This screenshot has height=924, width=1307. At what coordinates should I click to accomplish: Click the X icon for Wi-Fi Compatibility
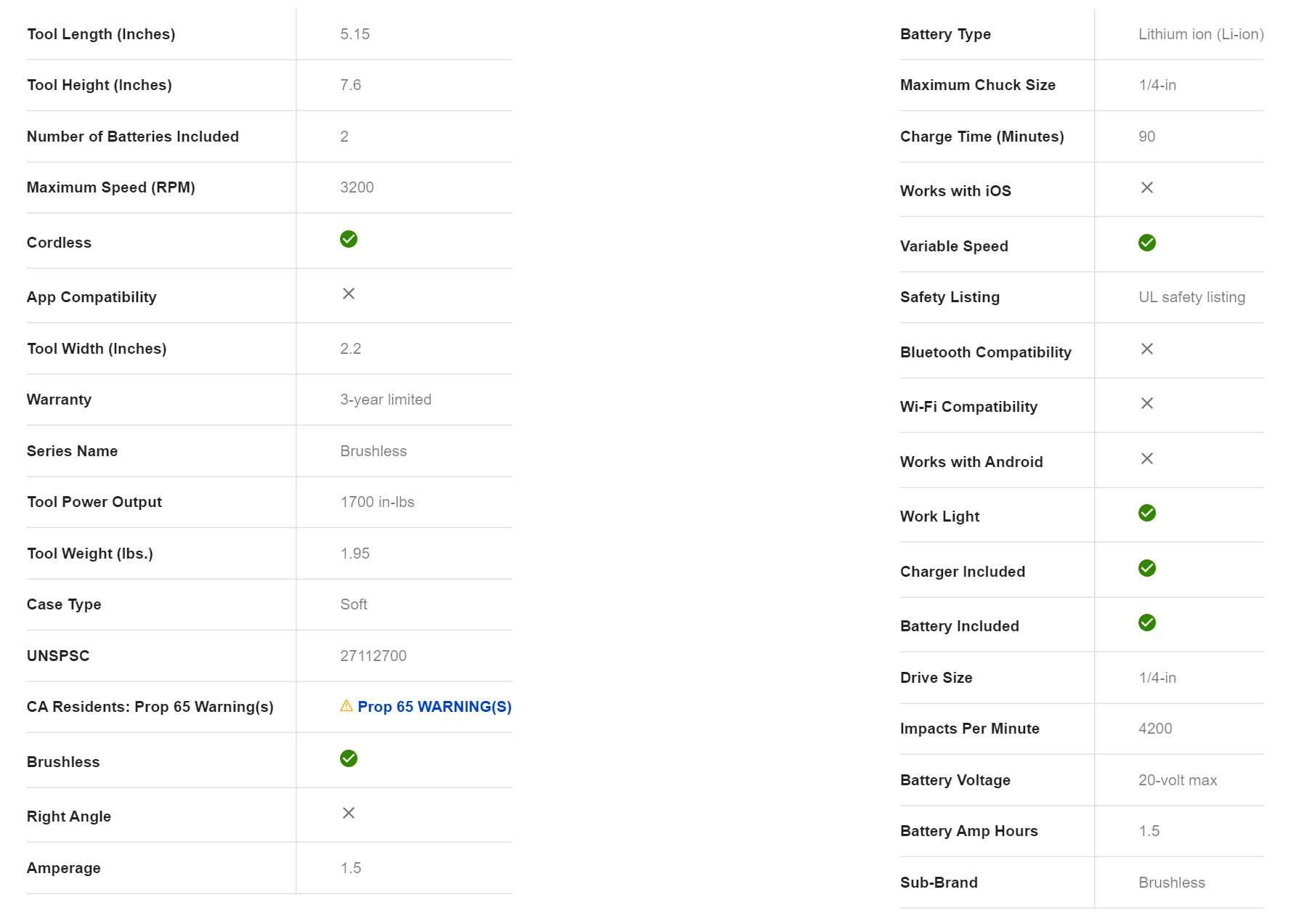(x=1147, y=403)
